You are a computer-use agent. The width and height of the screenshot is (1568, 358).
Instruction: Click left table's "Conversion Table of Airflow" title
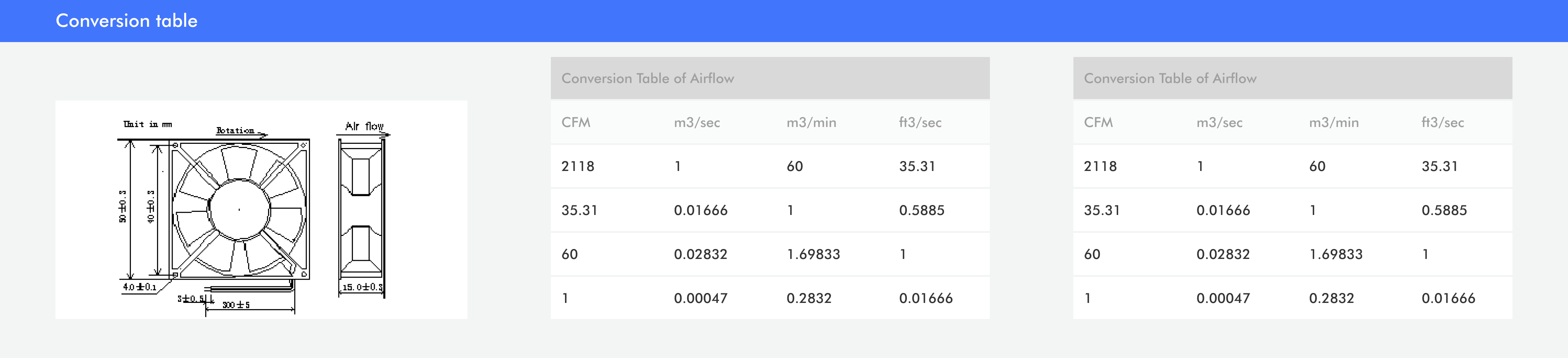(647, 78)
